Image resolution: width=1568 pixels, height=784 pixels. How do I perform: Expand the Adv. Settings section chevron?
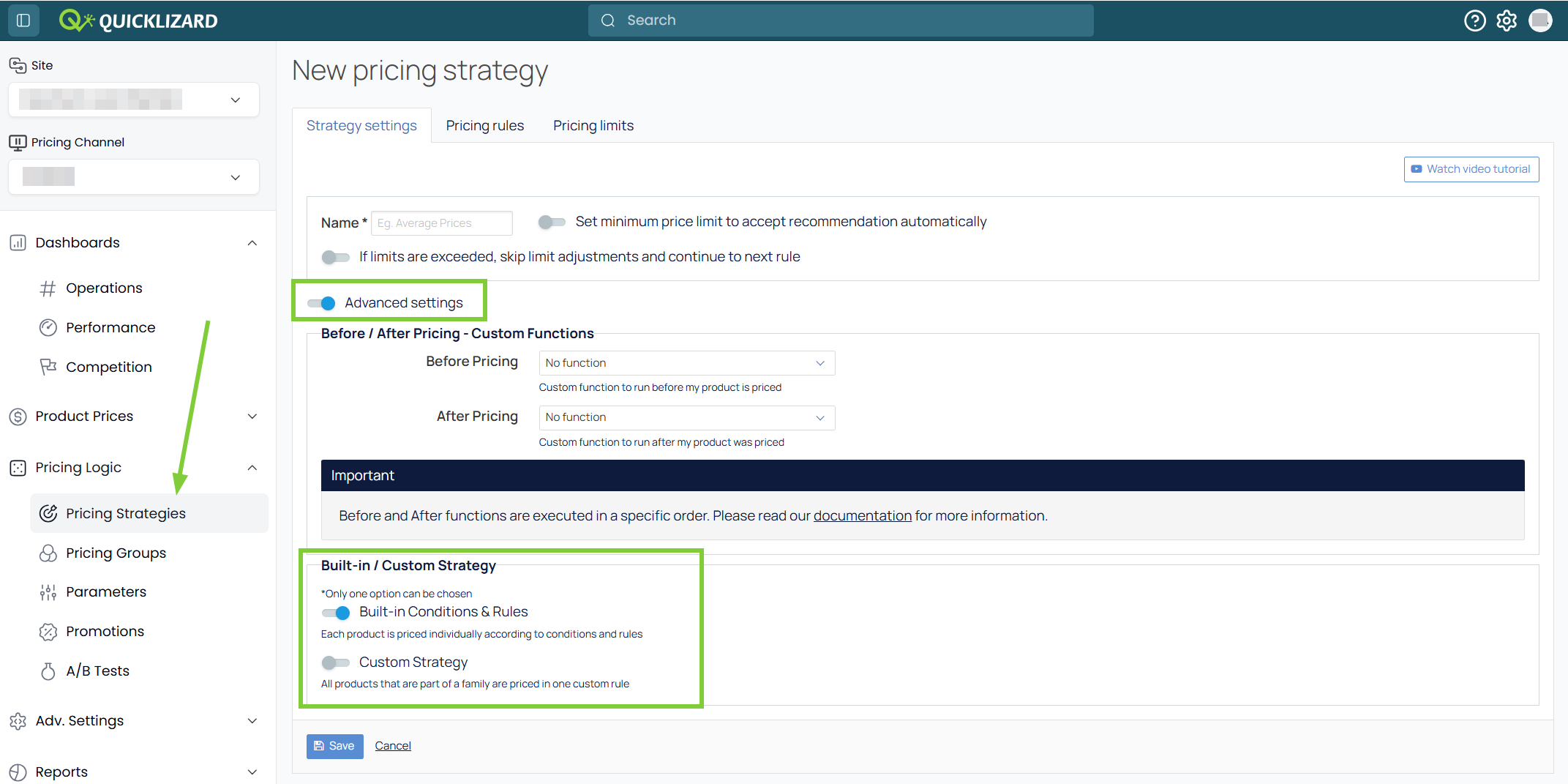[252, 721]
